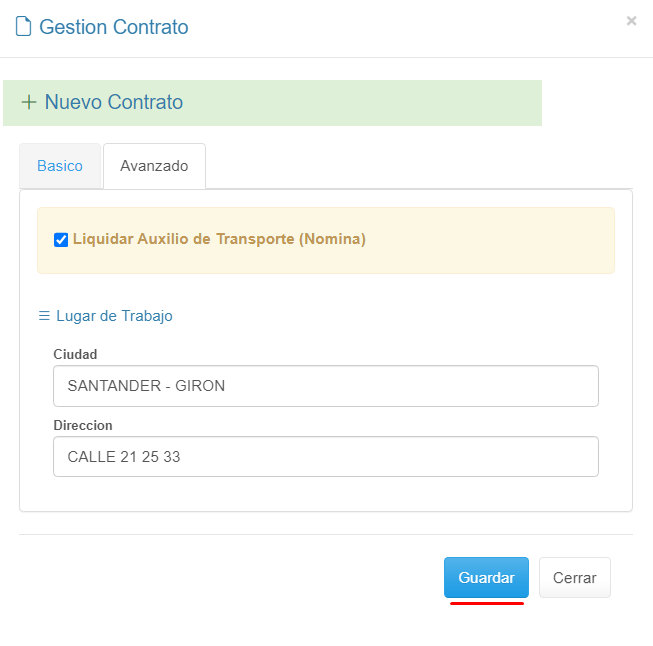653x646 pixels.
Task: Focus the Ciudad field showing SANTANDER - GIRON
Action: (x=325, y=386)
